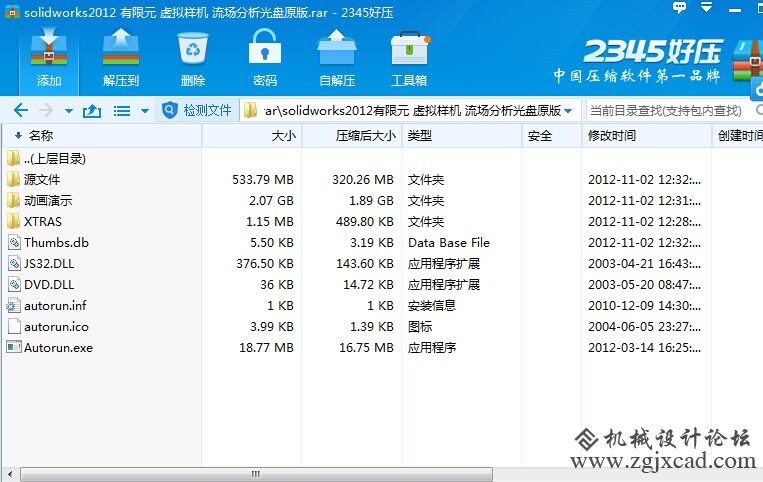This screenshot has width=763, height=482.
Task: Select the 动画演示 folder
Action: pos(48,200)
